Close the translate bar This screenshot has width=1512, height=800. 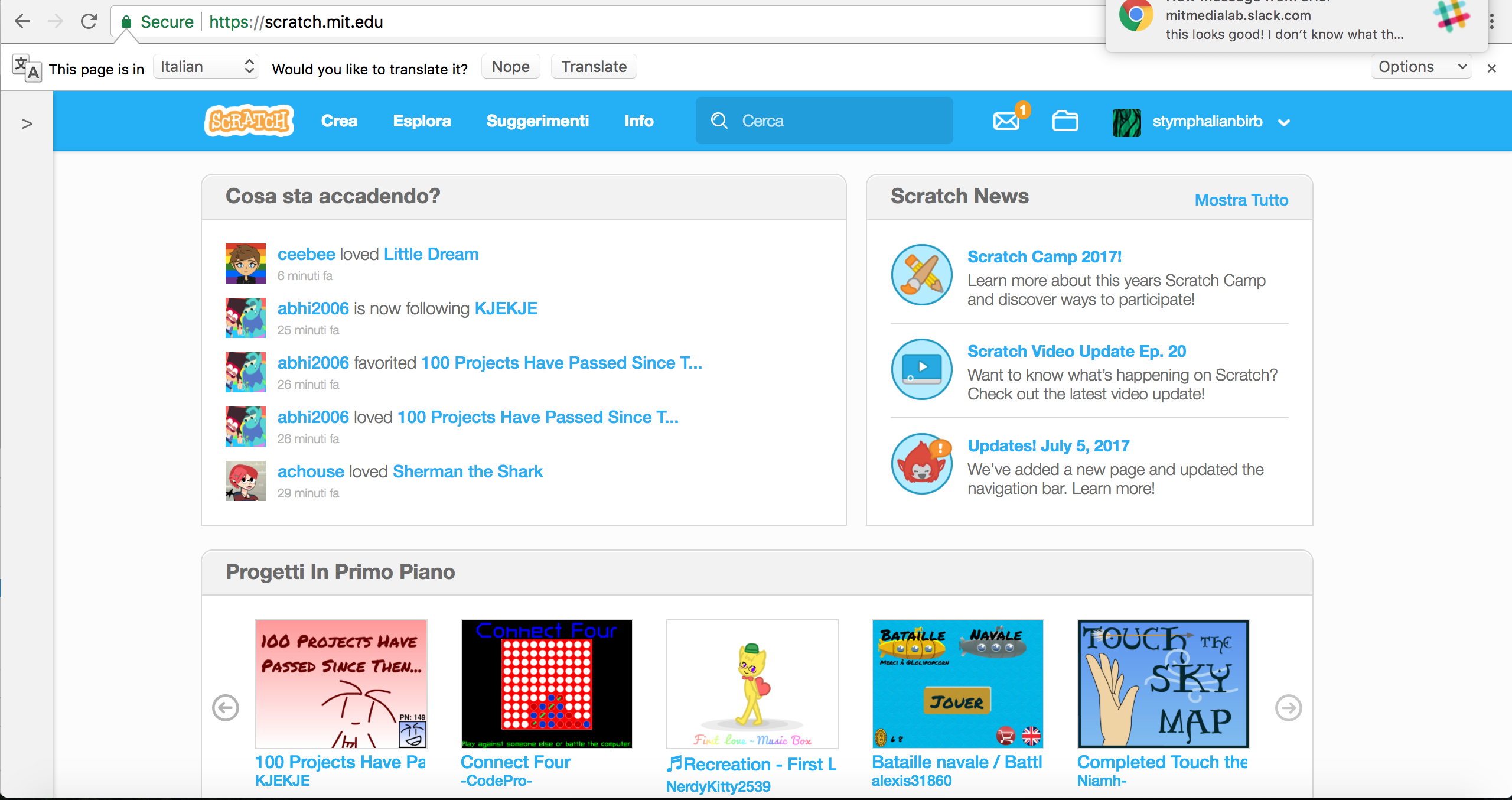coord(1491,68)
